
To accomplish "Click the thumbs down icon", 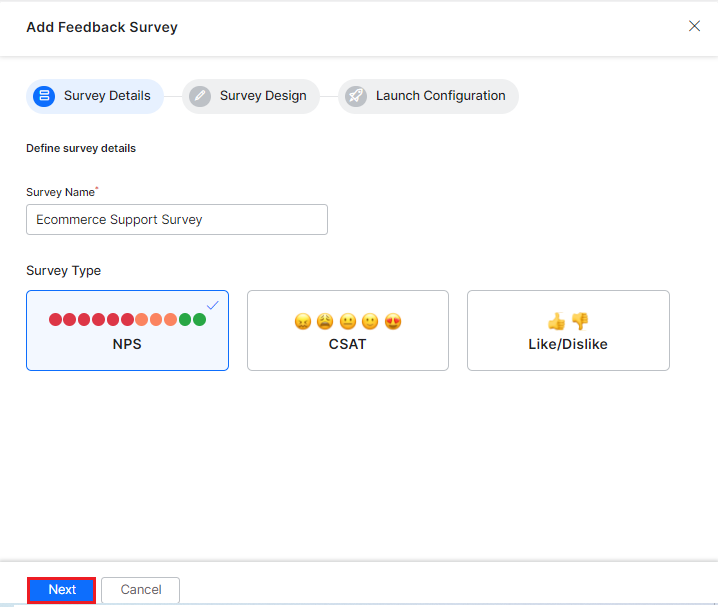I will (580, 321).
